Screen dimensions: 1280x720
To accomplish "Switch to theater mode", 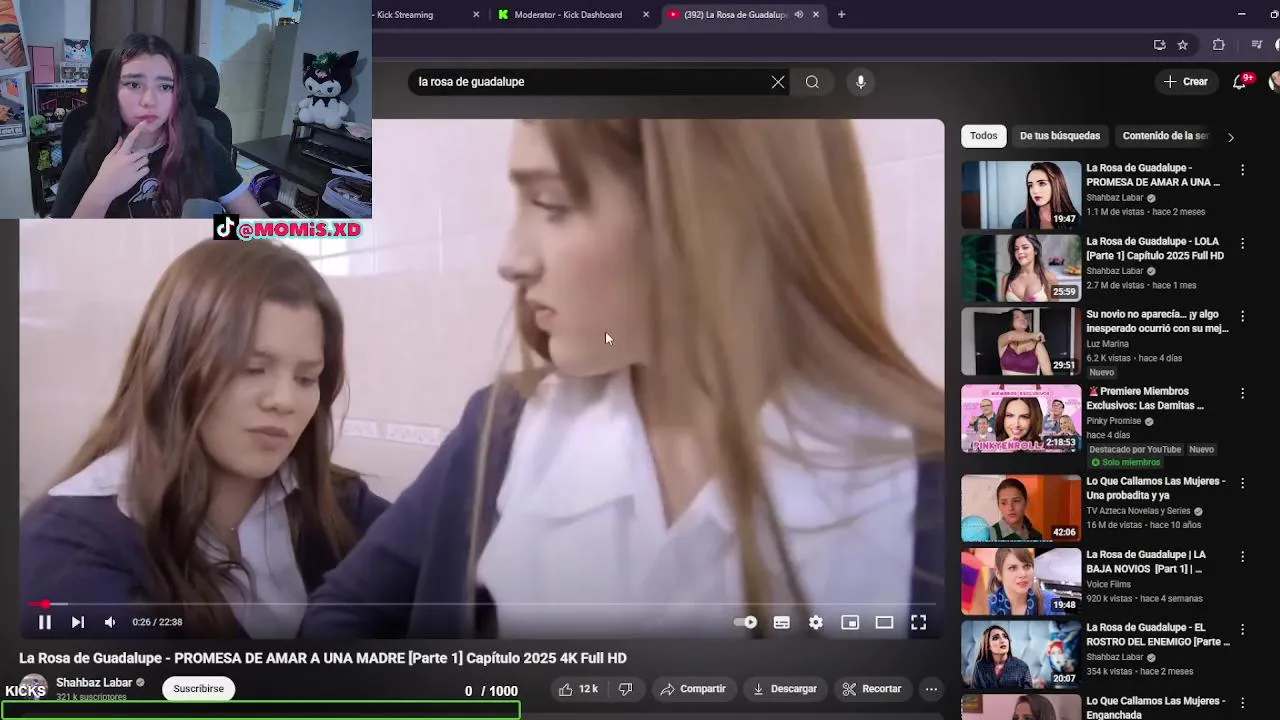I will pos(884,622).
